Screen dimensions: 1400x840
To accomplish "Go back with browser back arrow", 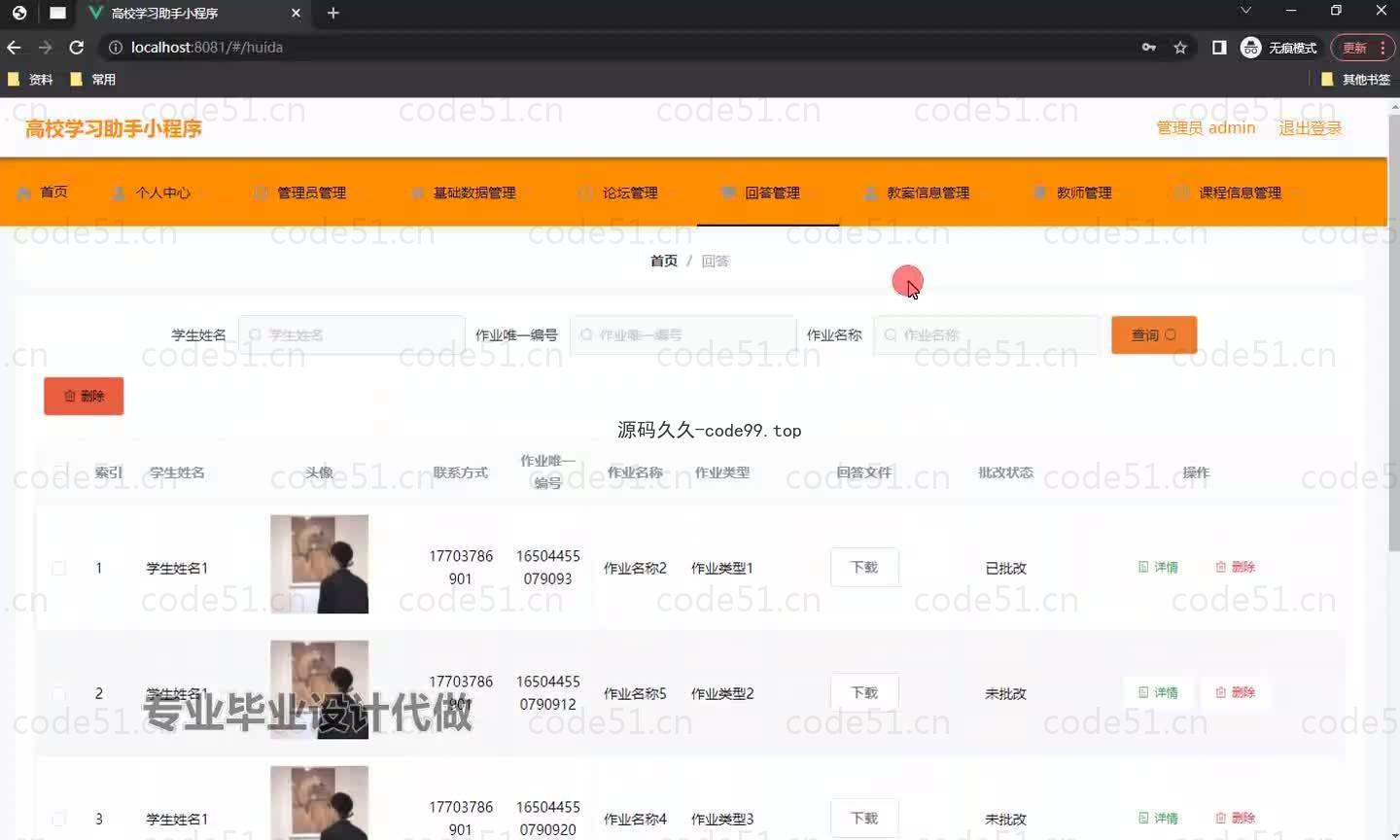I will point(14,47).
